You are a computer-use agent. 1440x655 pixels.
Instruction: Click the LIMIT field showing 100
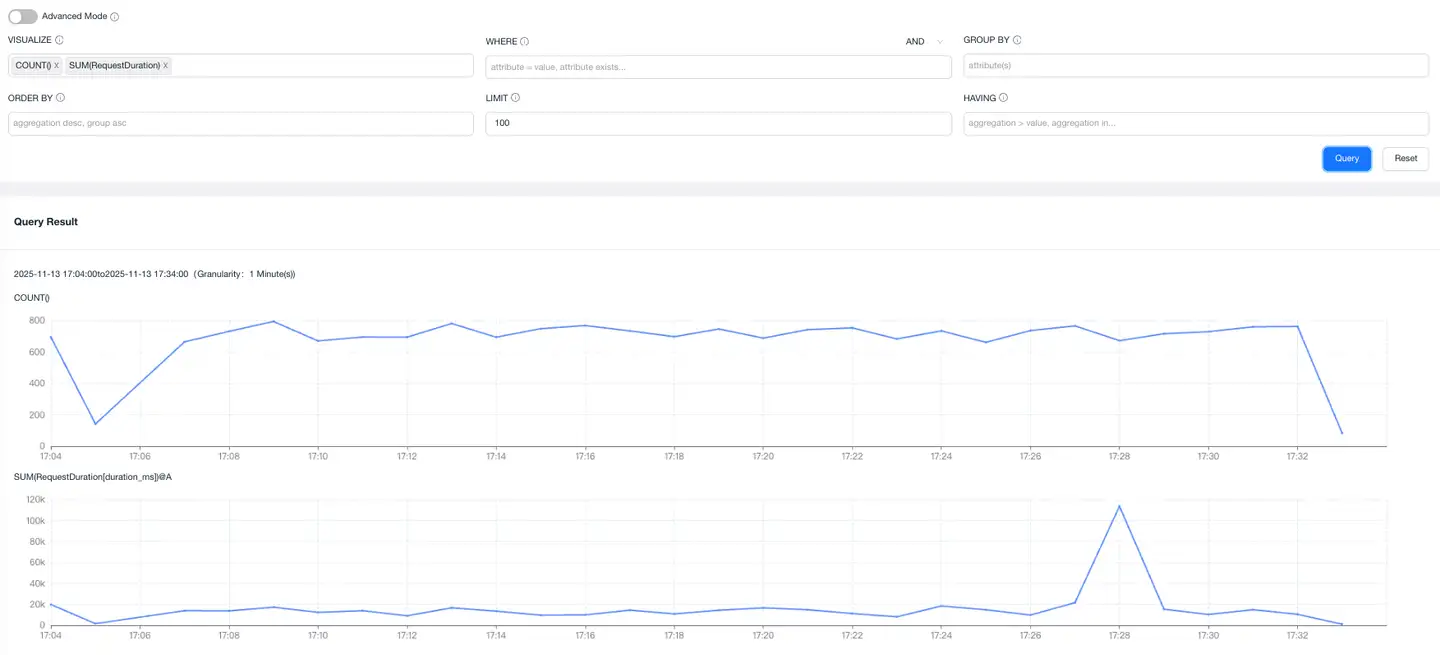(718, 123)
